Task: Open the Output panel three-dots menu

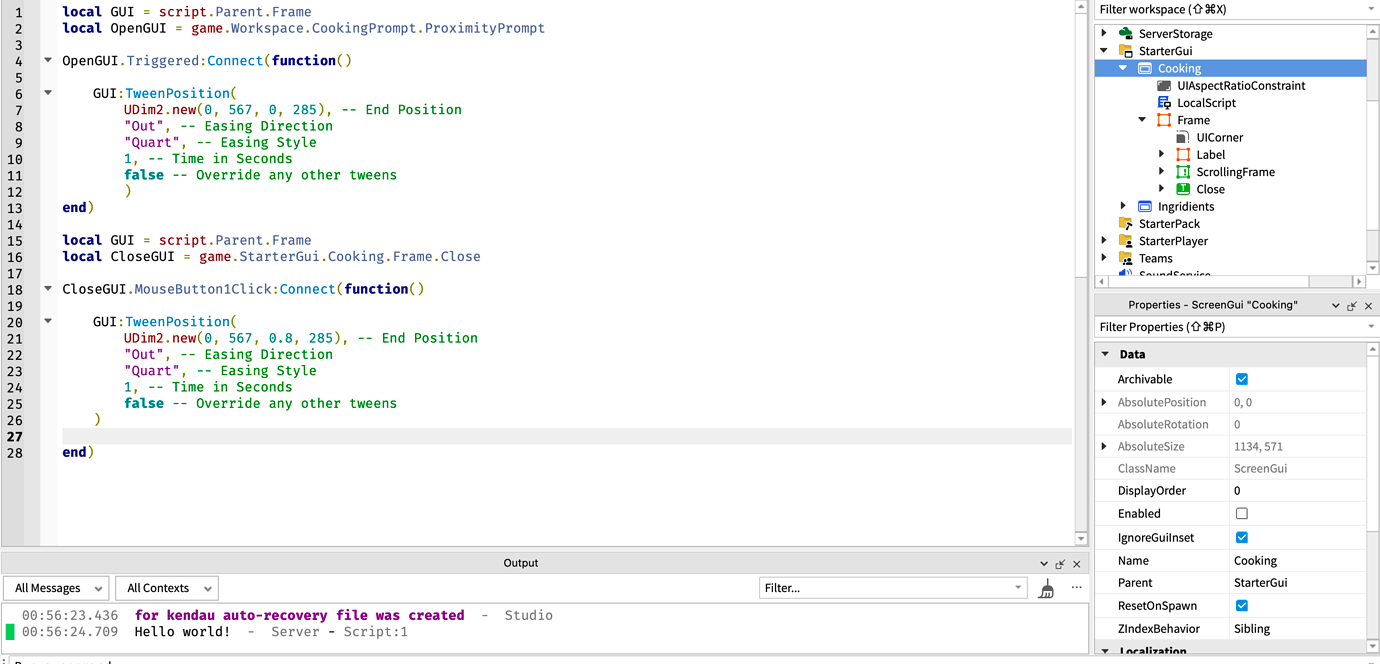Action: coord(1077,588)
